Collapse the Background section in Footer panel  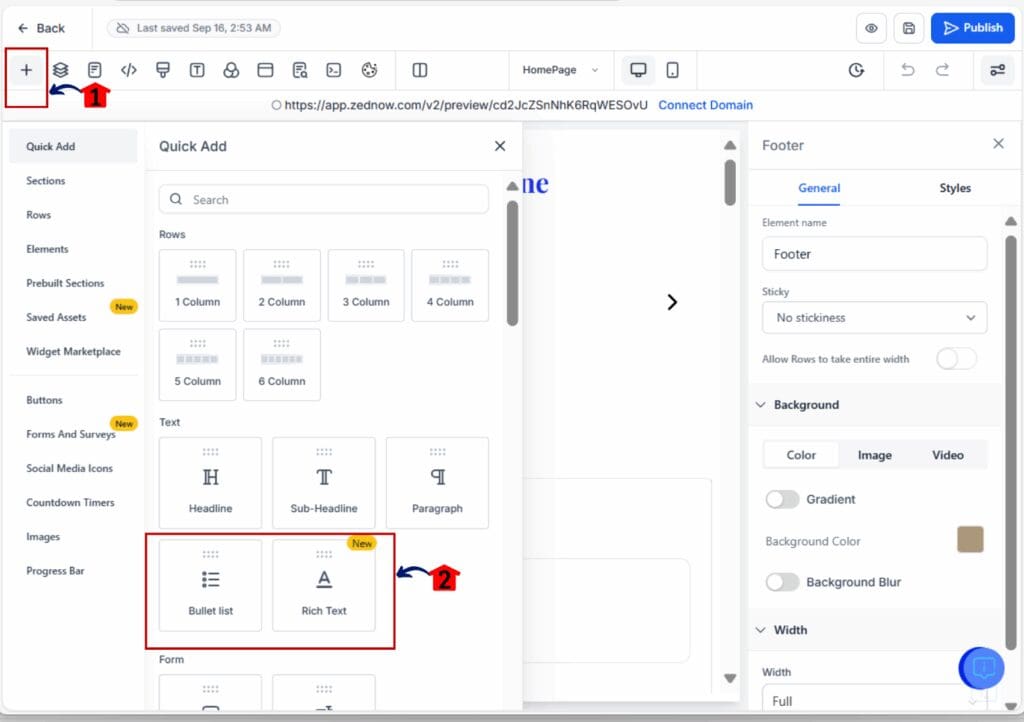pyautogui.click(x=761, y=405)
